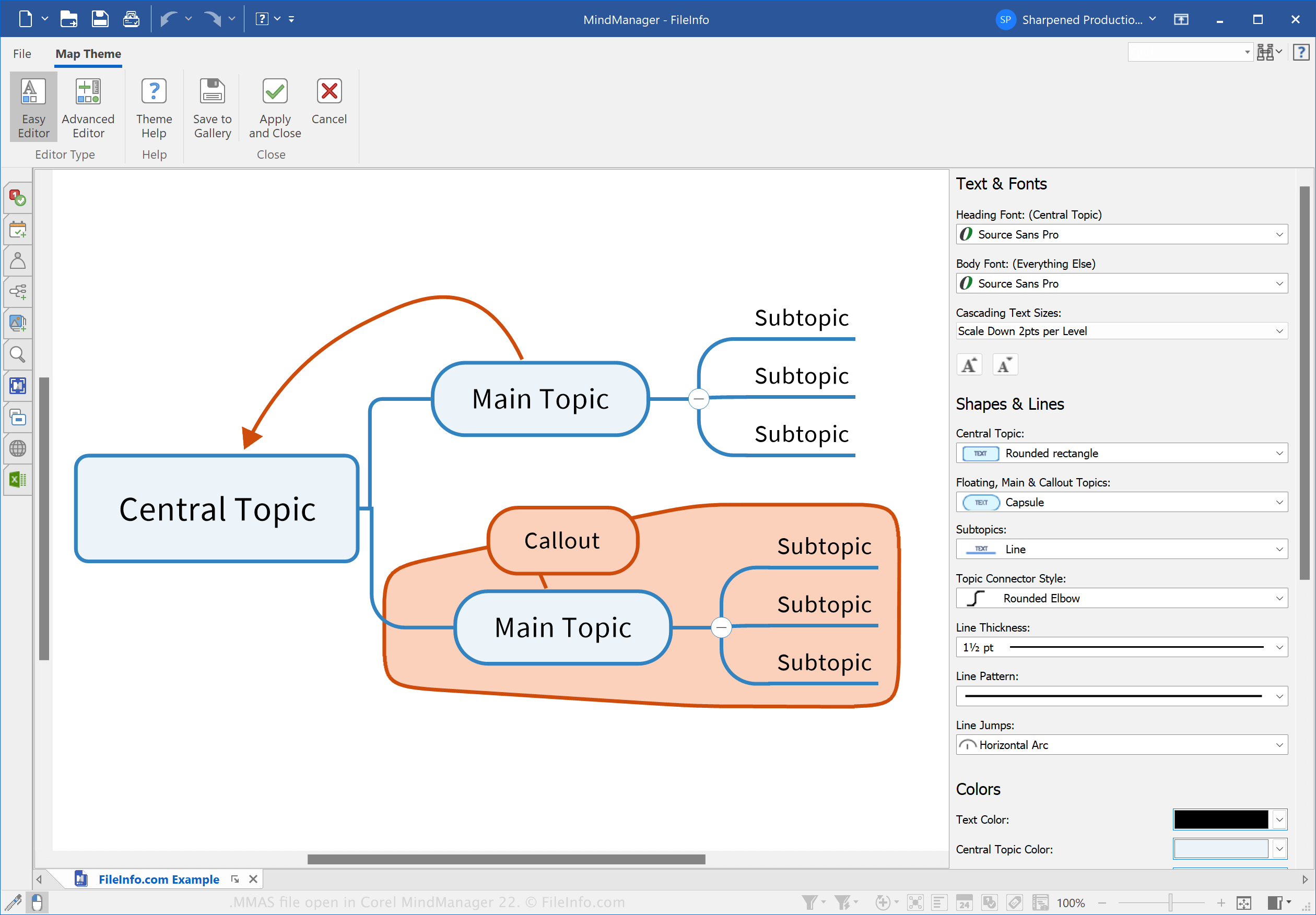This screenshot has width=1316, height=915.
Task: Click the Print icon in title bar
Action: (x=131, y=19)
